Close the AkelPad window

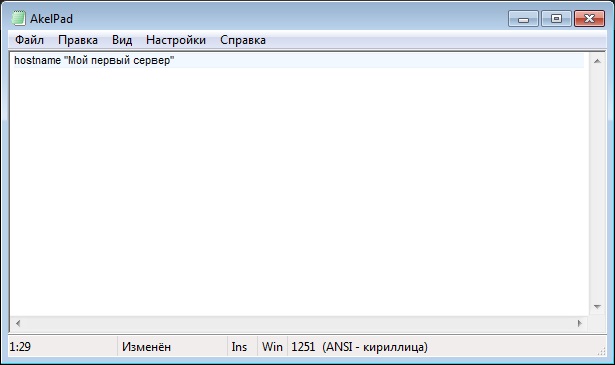pos(589,18)
